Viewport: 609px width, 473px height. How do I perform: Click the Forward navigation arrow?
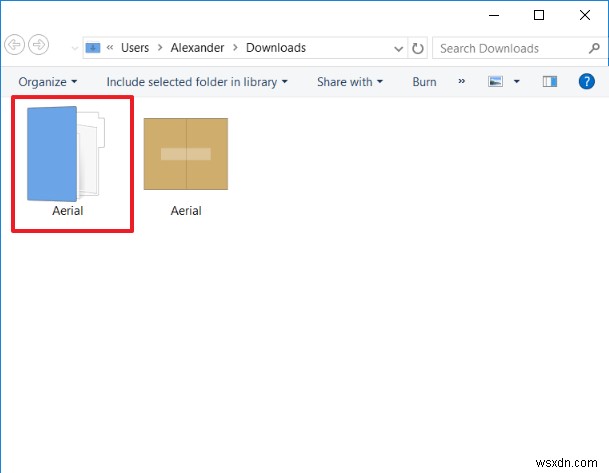click(x=39, y=45)
